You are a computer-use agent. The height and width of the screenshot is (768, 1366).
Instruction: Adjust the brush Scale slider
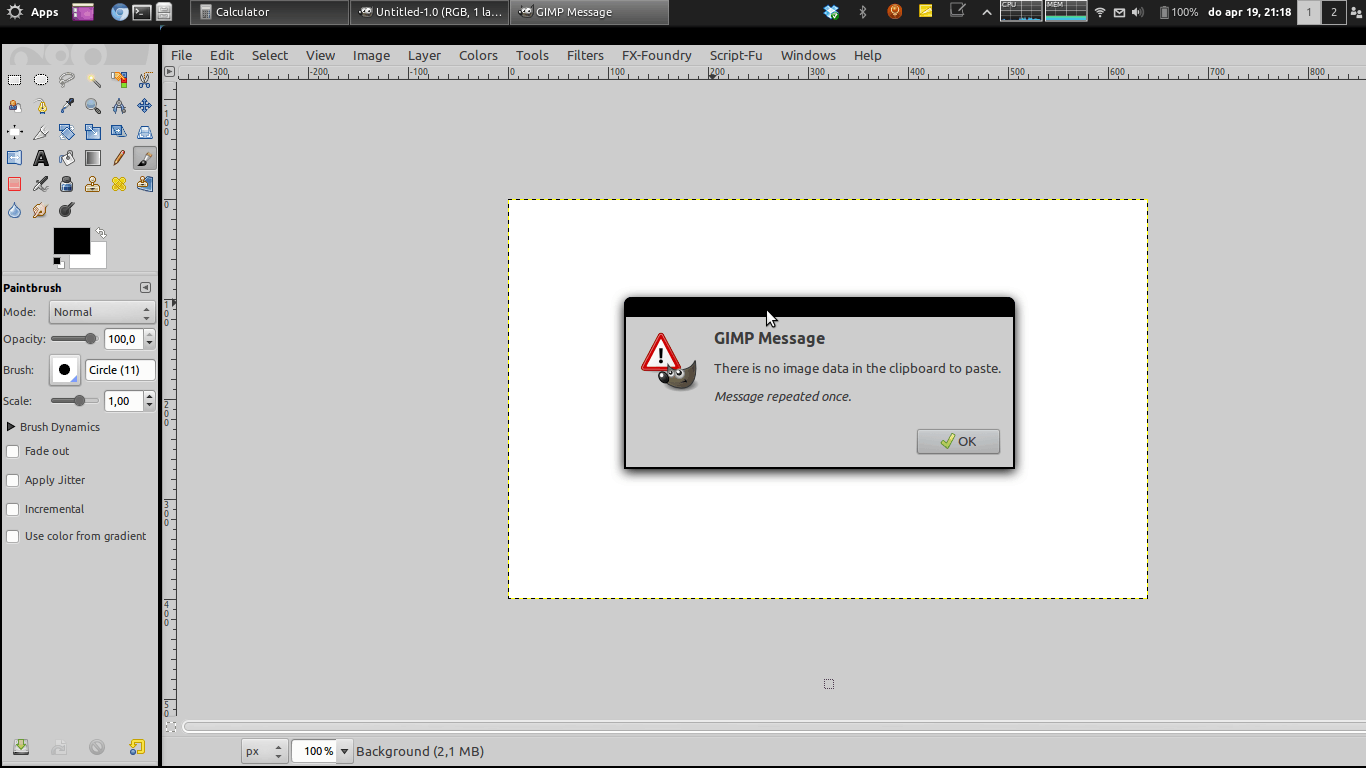click(75, 401)
